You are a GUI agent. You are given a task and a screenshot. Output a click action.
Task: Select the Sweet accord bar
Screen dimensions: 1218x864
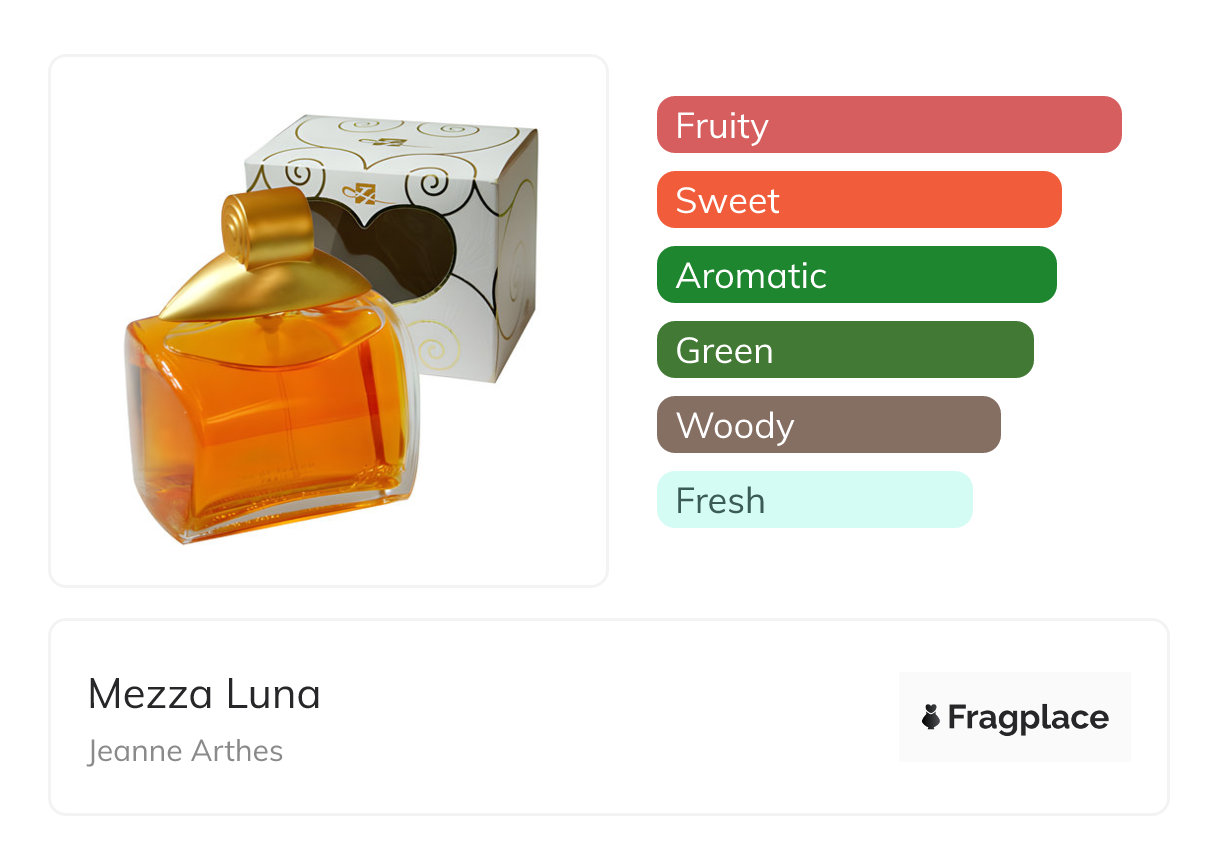click(x=858, y=200)
